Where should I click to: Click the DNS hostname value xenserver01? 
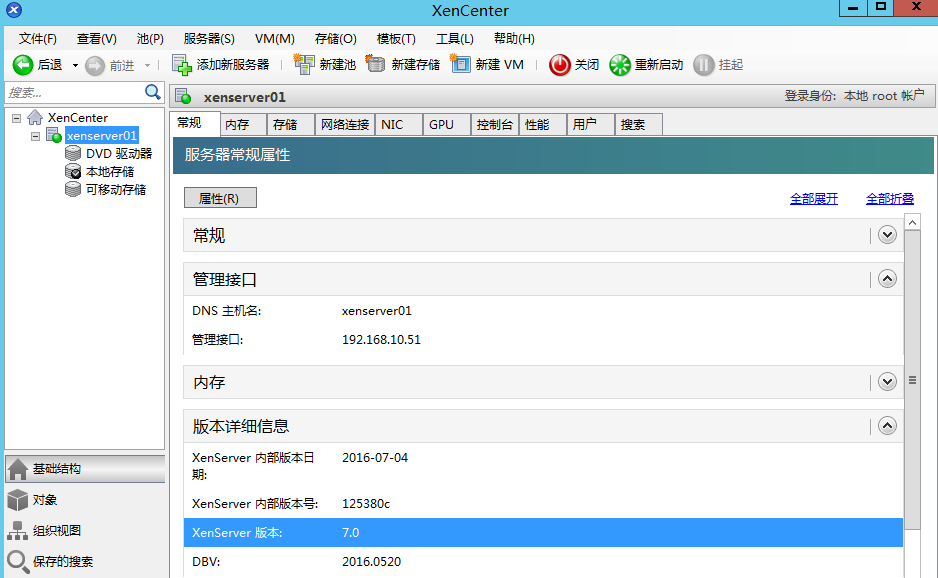(x=377, y=311)
